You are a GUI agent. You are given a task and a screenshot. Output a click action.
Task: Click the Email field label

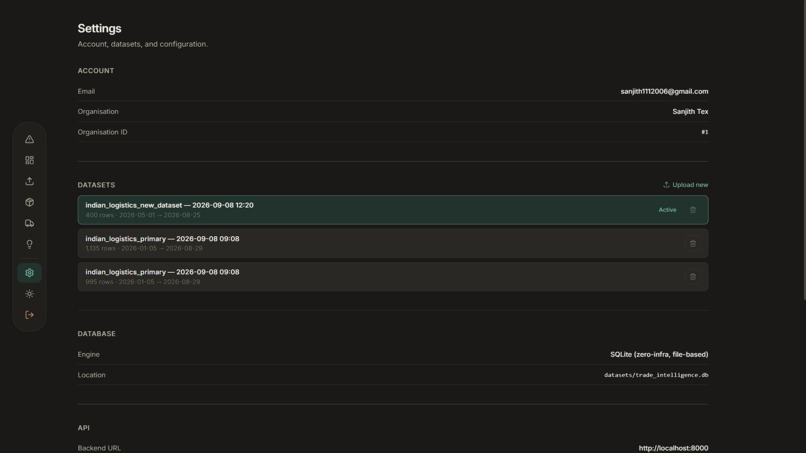86,91
